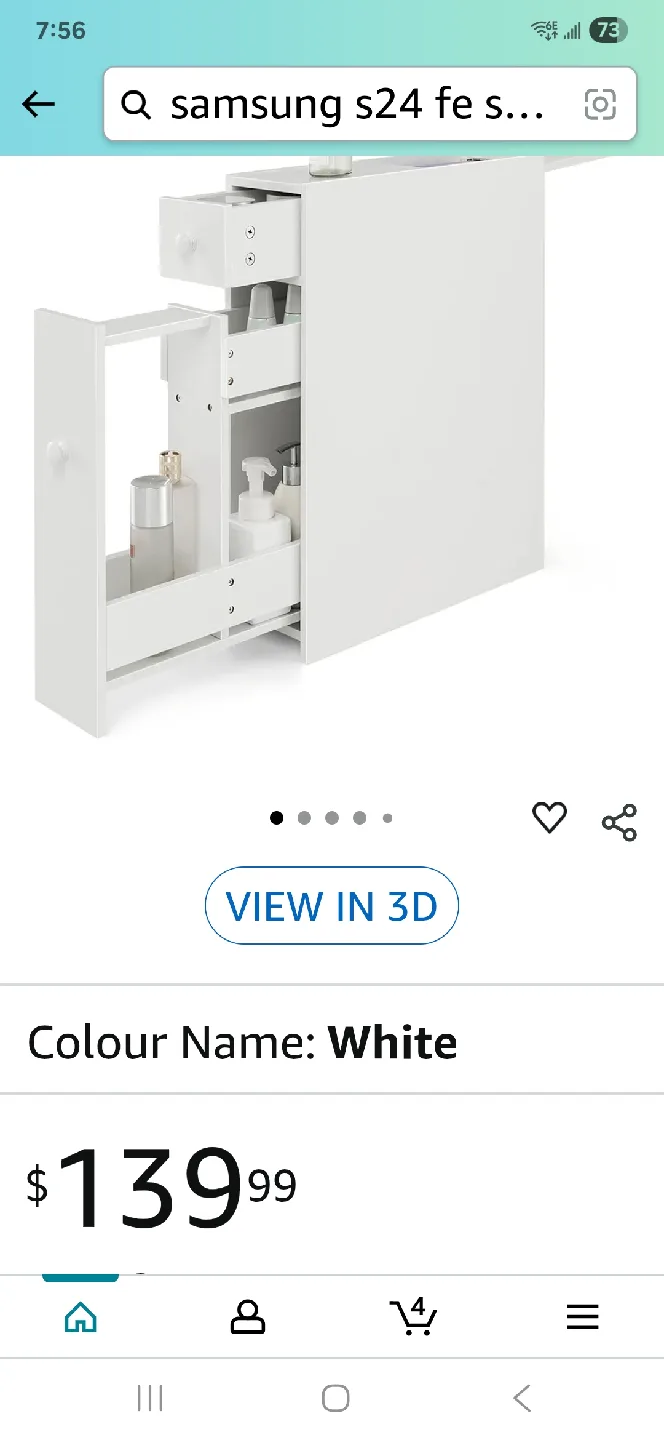The width and height of the screenshot is (664, 1440).
Task: Select the first image carousel dot
Action: (277, 818)
